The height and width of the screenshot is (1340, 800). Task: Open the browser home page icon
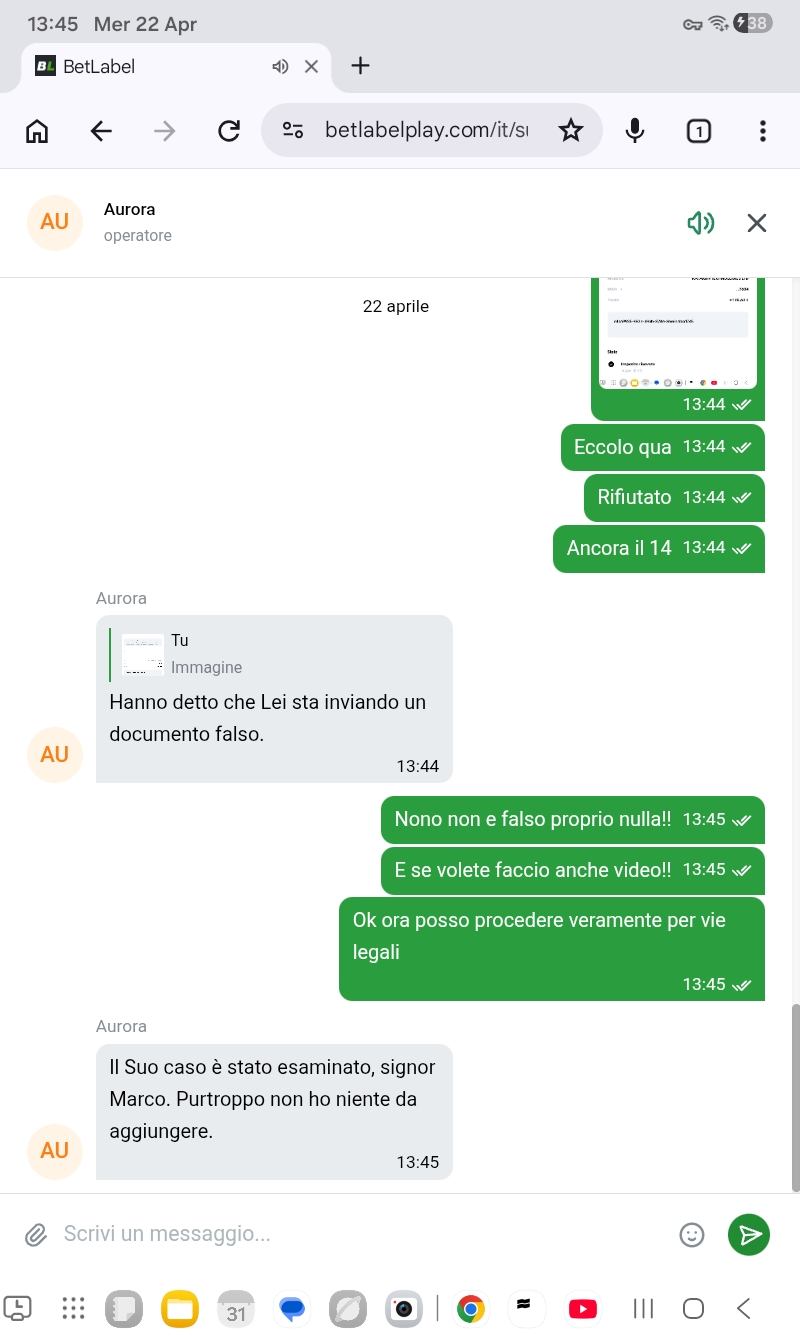[37, 131]
